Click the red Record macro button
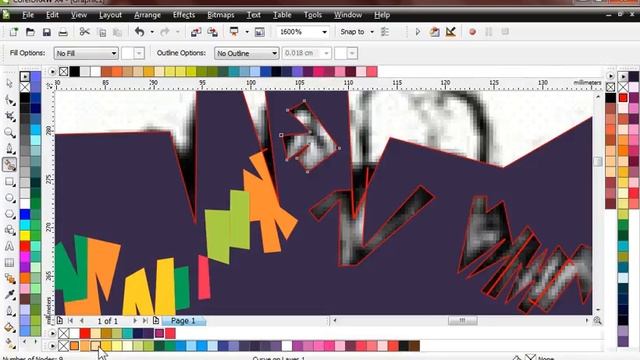The height and width of the screenshot is (360, 640). pyautogui.click(x=472, y=32)
